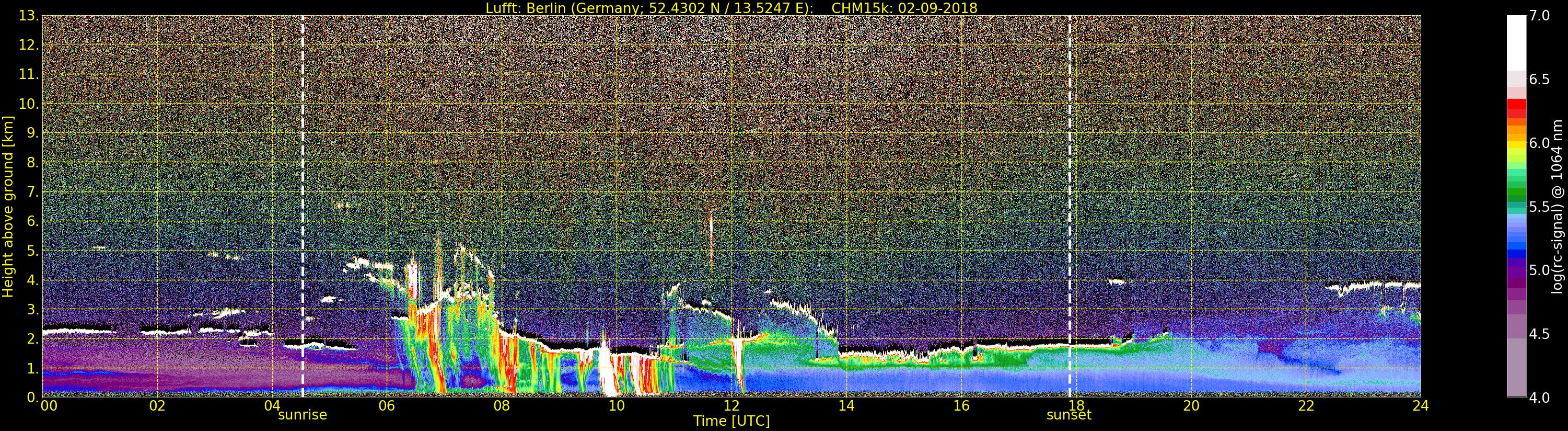Click the time axis tick "06"
Image resolution: width=1568 pixels, height=431 pixels.
387,406
